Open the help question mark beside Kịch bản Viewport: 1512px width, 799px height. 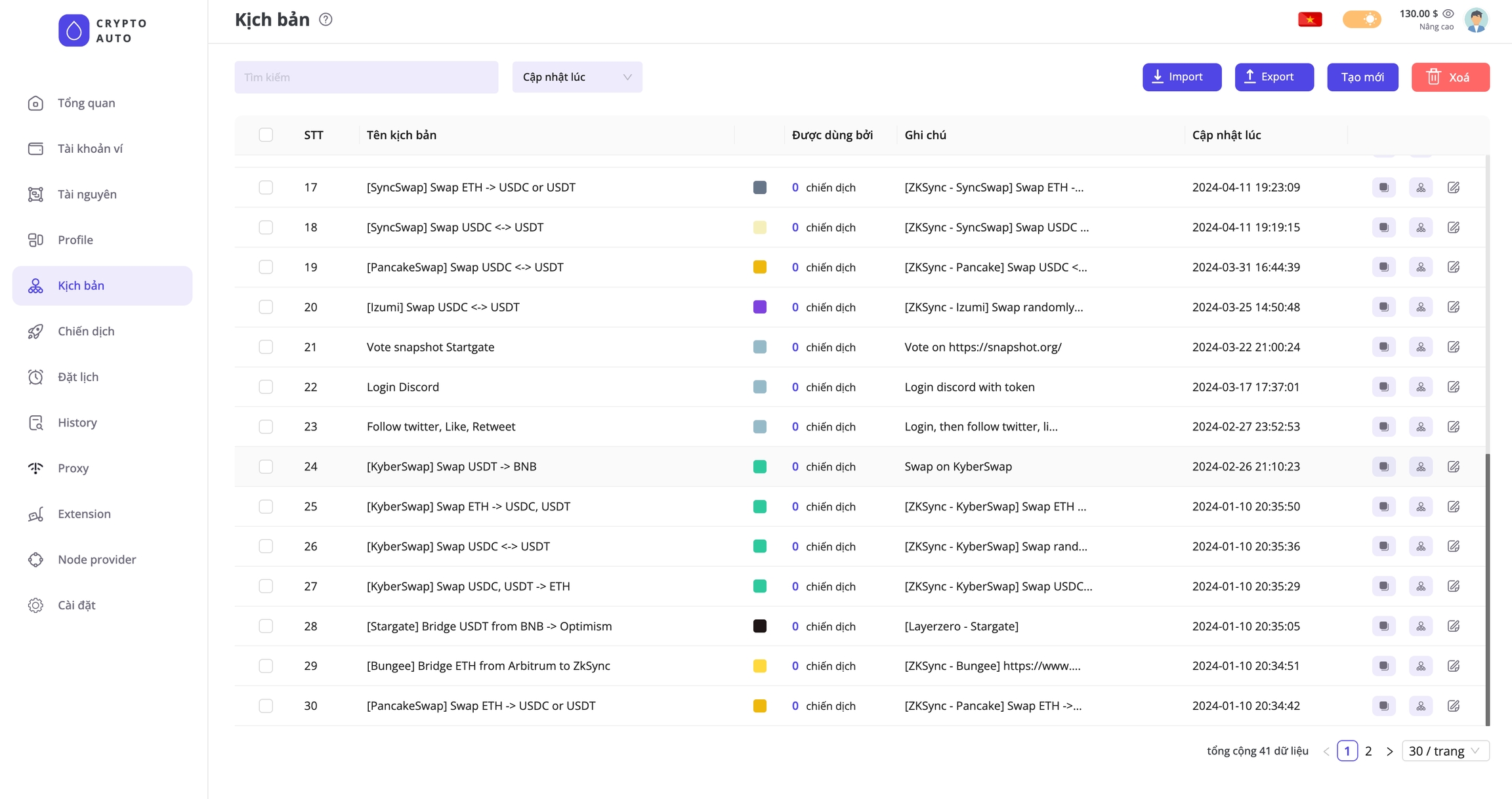click(325, 20)
